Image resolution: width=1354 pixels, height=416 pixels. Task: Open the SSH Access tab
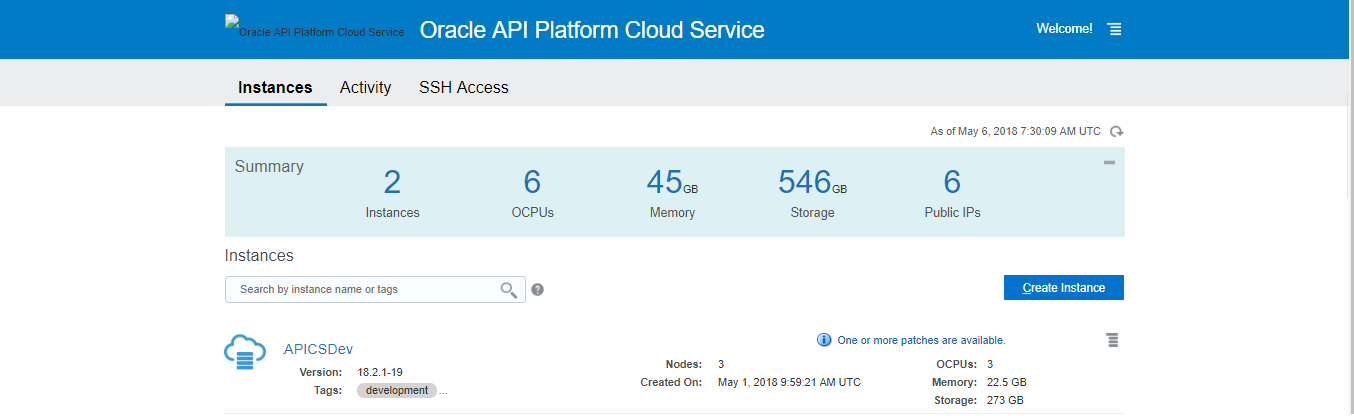coord(464,88)
